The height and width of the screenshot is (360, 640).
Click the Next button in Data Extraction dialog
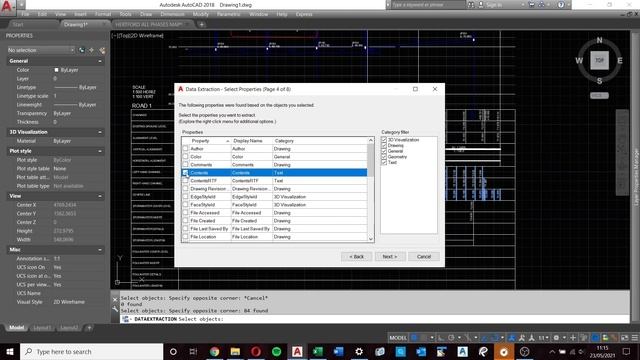(x=389, y=256)
